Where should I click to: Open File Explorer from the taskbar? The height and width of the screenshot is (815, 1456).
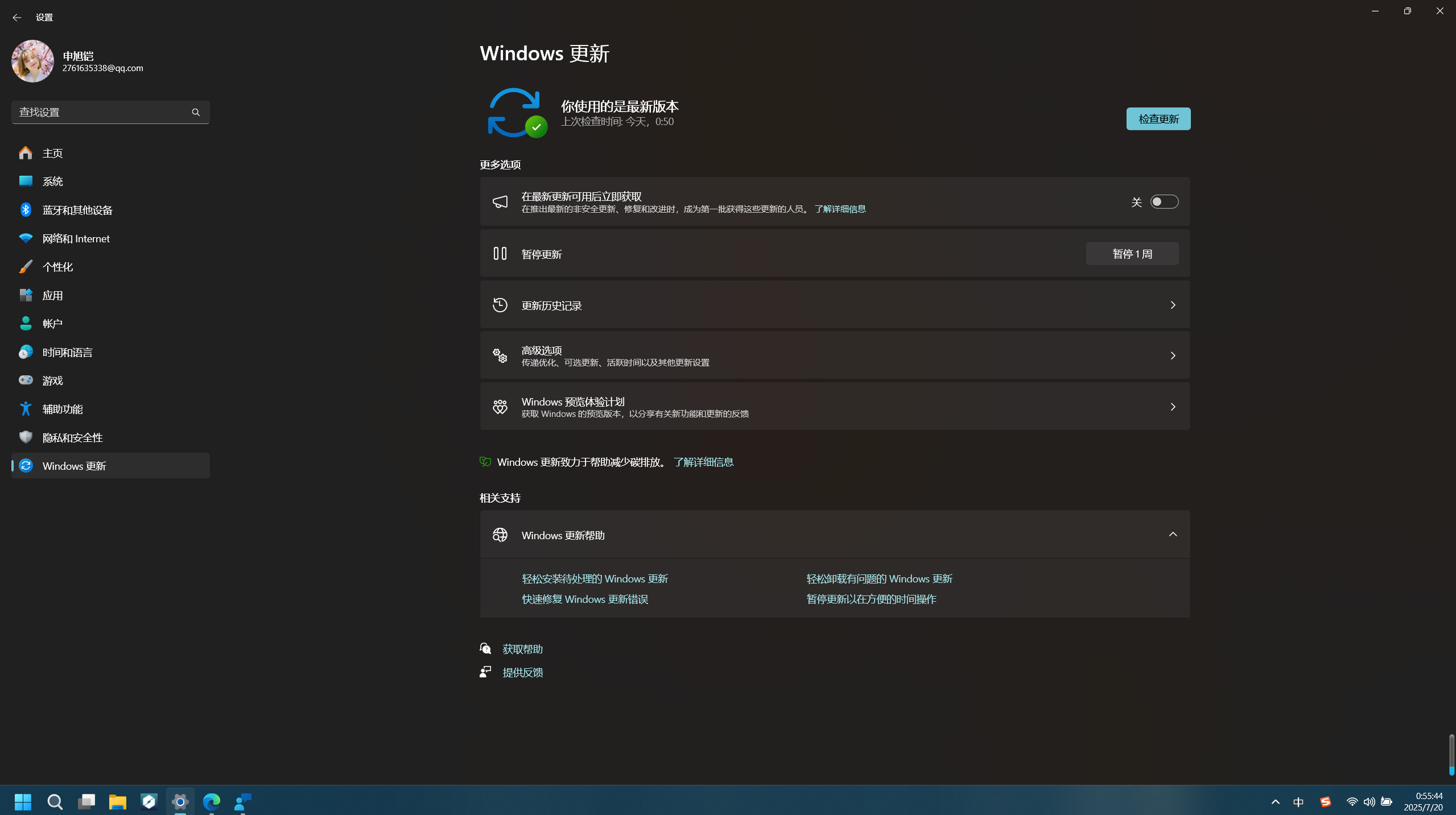[118, 802]
